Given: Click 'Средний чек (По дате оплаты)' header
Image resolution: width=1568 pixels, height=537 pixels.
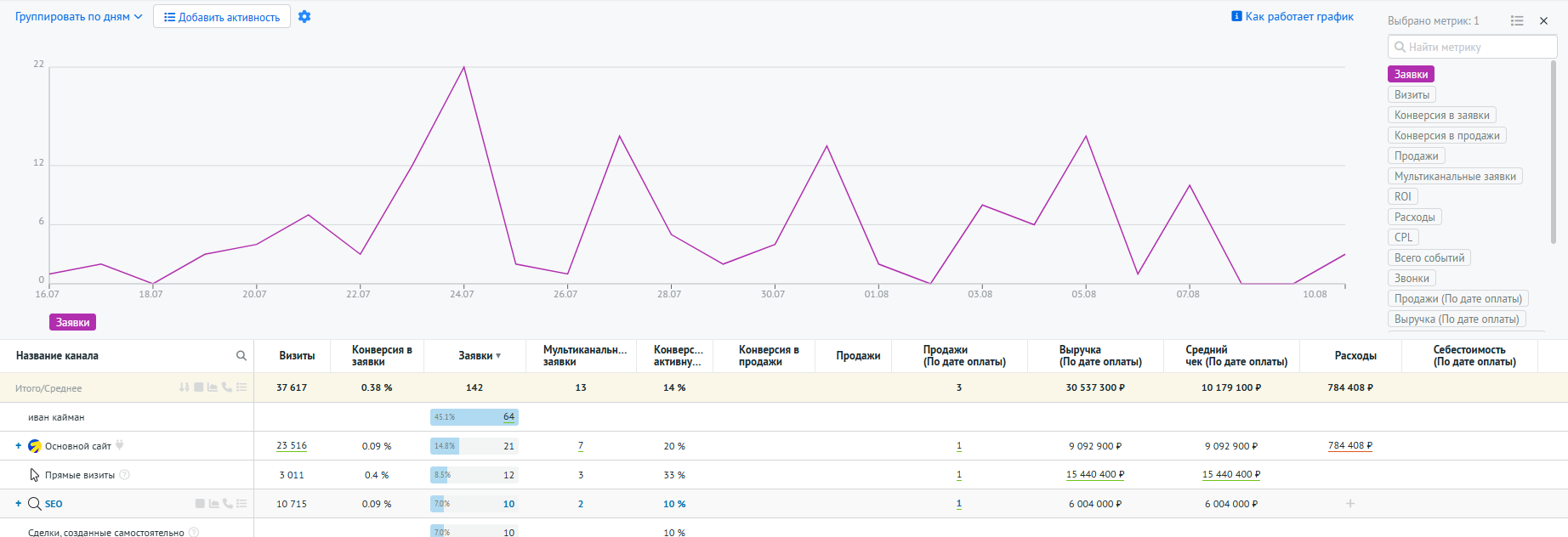Looking at the screenshot, I should (1236, 356).
